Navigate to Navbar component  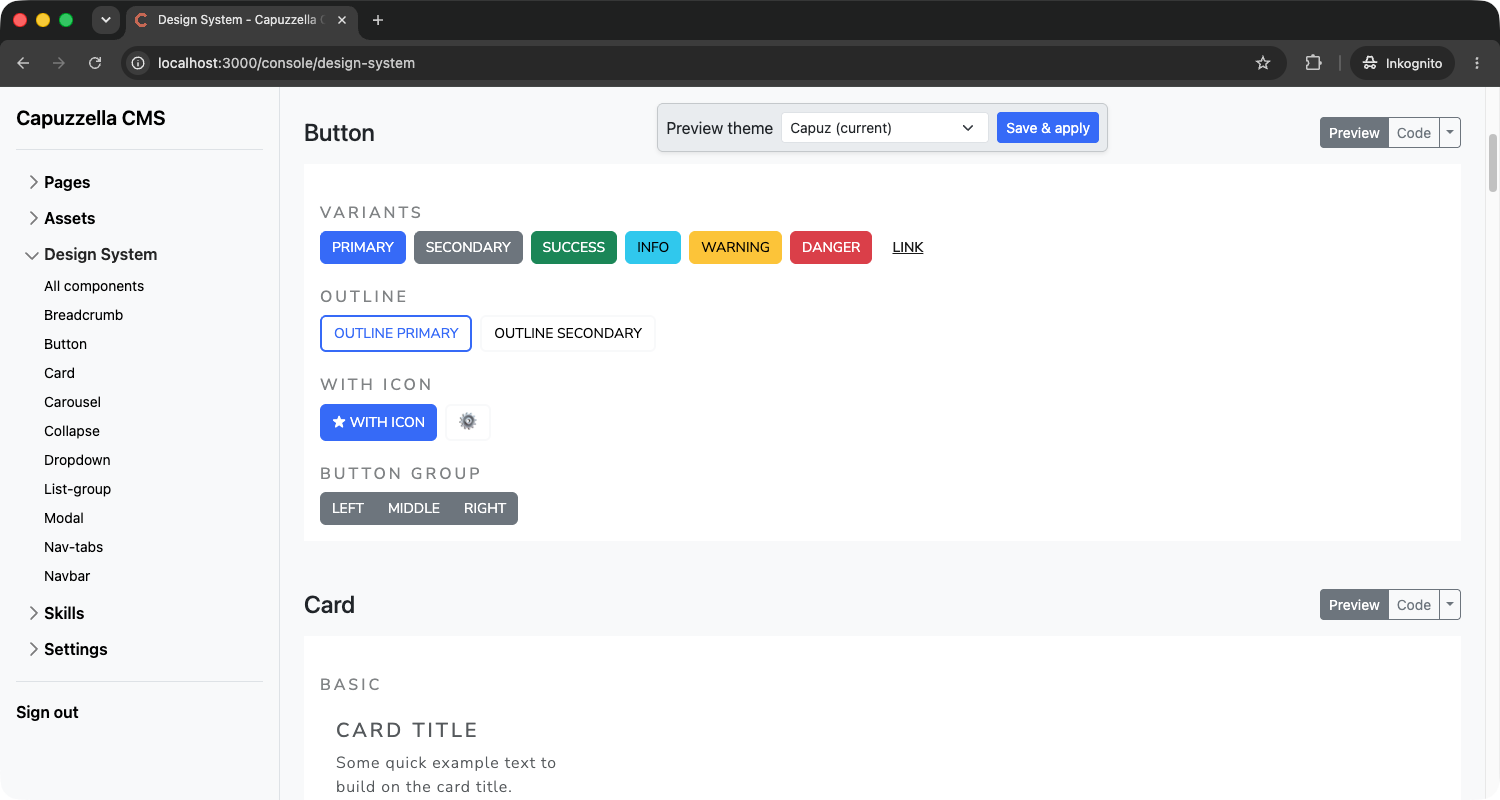point(67,576)
